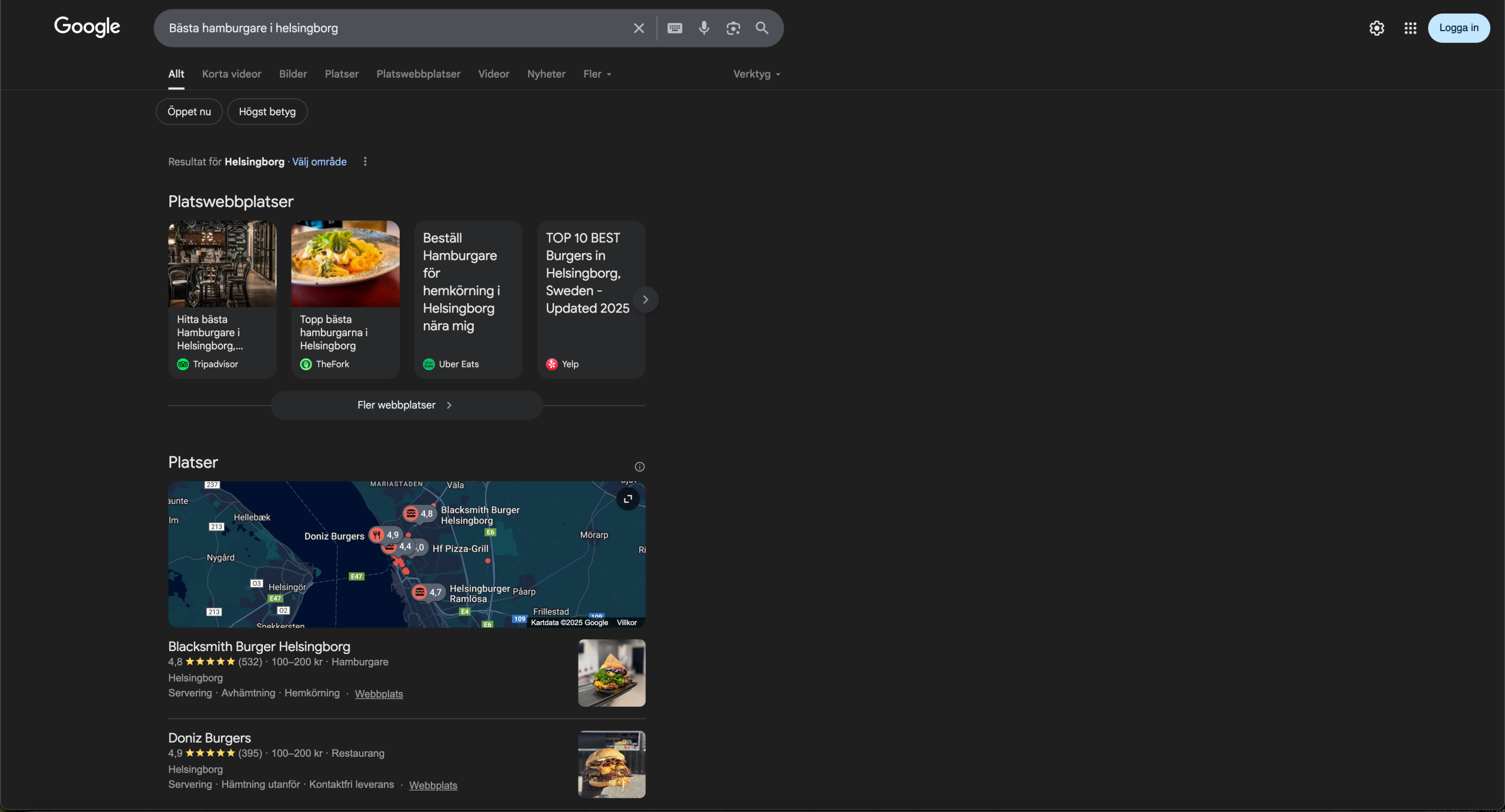
Task: Switch to the Nyheter tab
Action: (x=546, y=74)
